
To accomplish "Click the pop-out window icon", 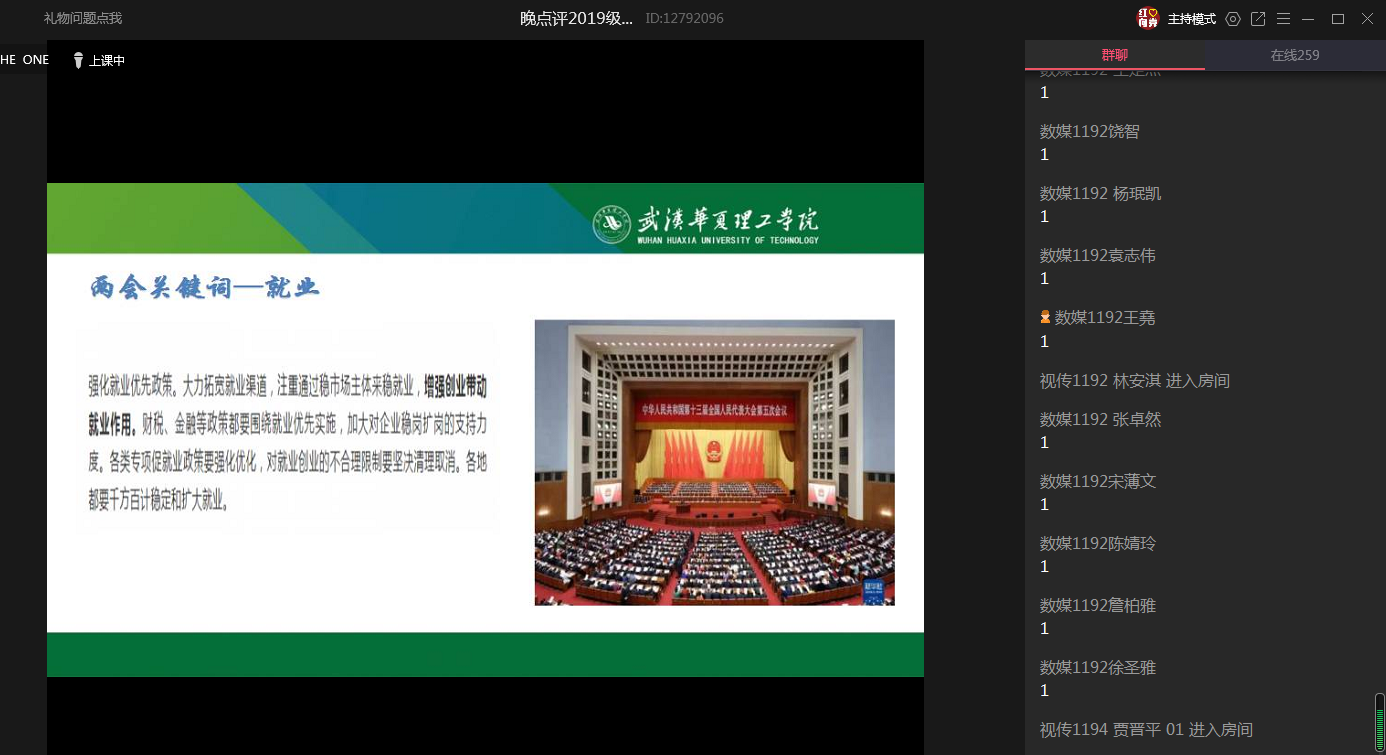I will (x=1258, y=19).
